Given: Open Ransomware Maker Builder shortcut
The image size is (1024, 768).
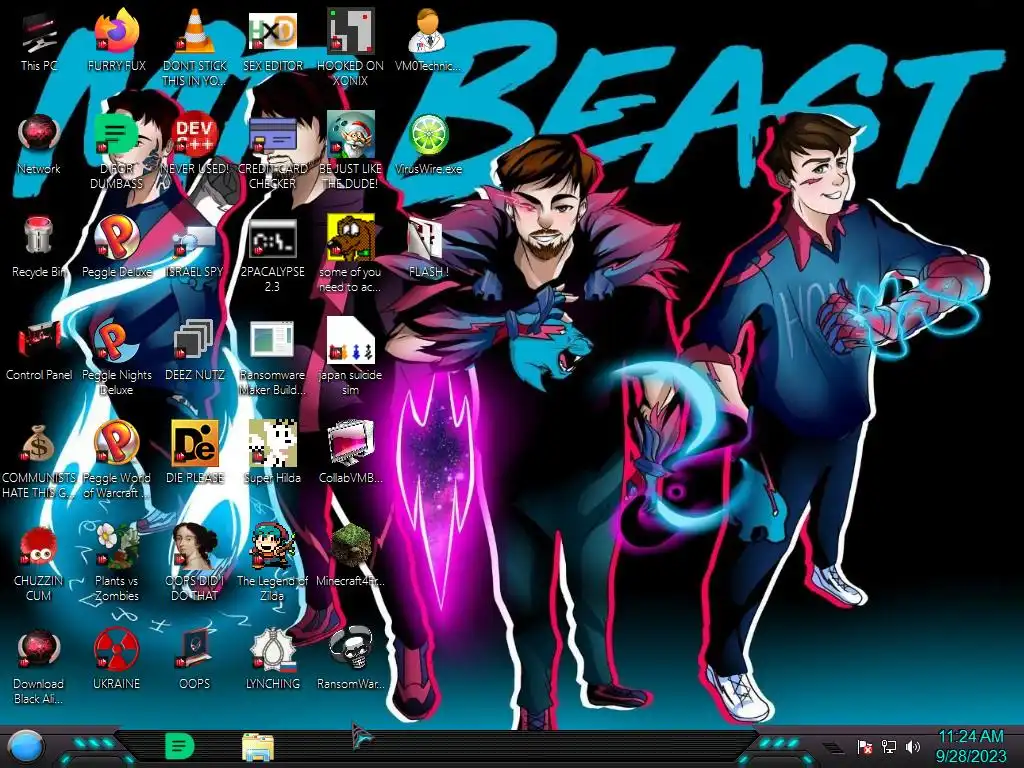Looking at the screenshot, I should tap(273, 358).
